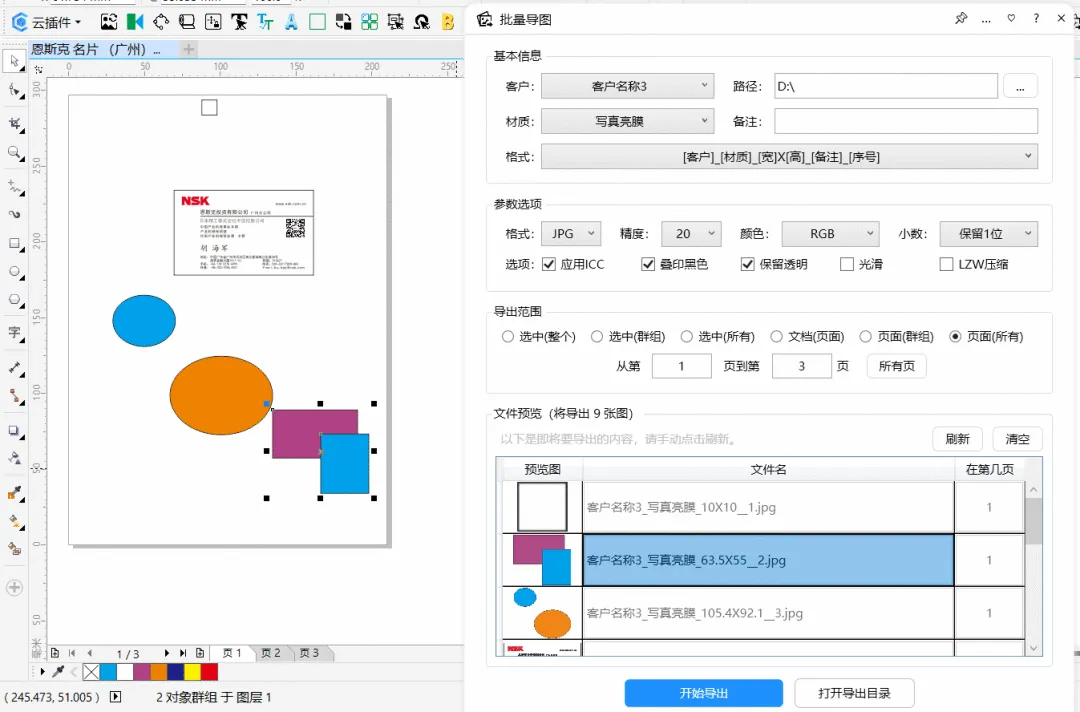This screenshot has width=1080, height=712.
Task: Open a new document tab with plus
Action: pos(189,49)
